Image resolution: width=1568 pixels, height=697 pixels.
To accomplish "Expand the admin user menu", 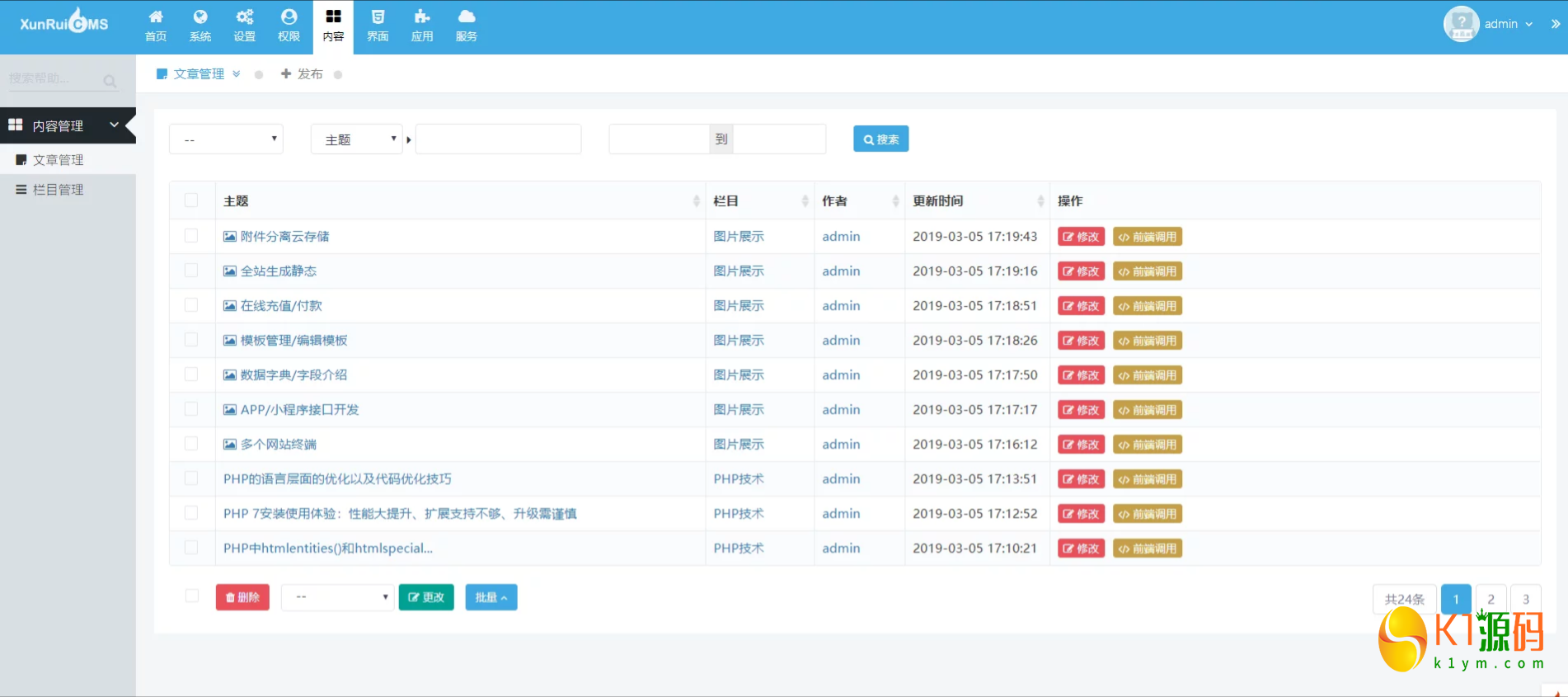I will [x=1508, y=24].
